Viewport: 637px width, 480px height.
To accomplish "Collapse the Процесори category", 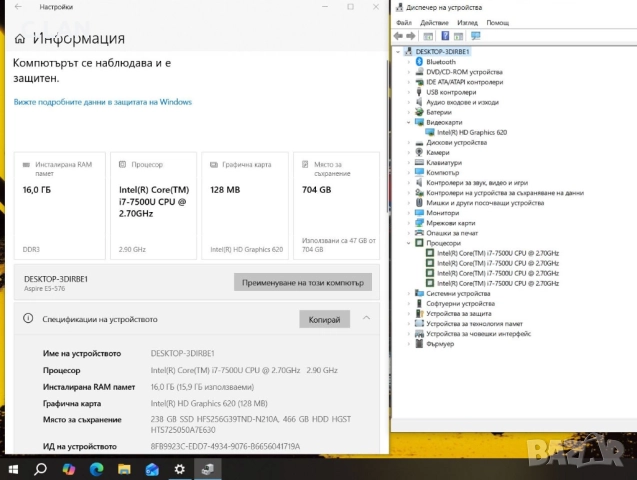I will 409,243.
